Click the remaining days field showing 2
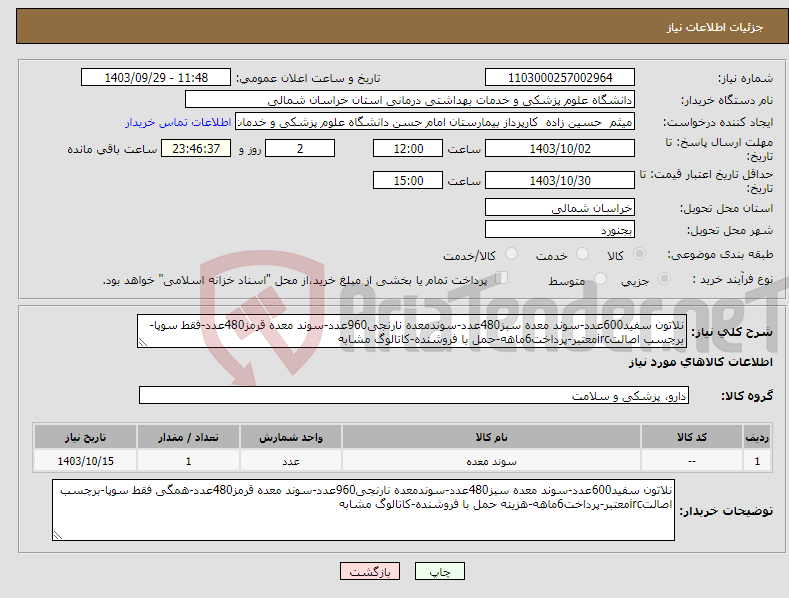This screenshot has width=789, height=598. point(300,148)
